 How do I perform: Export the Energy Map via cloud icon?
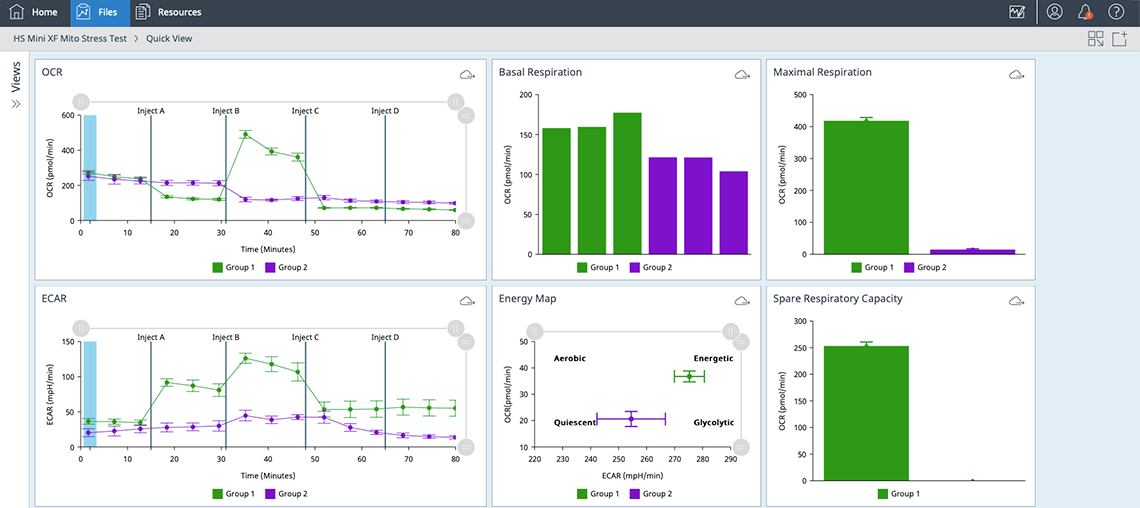click(x=742, y=301)
